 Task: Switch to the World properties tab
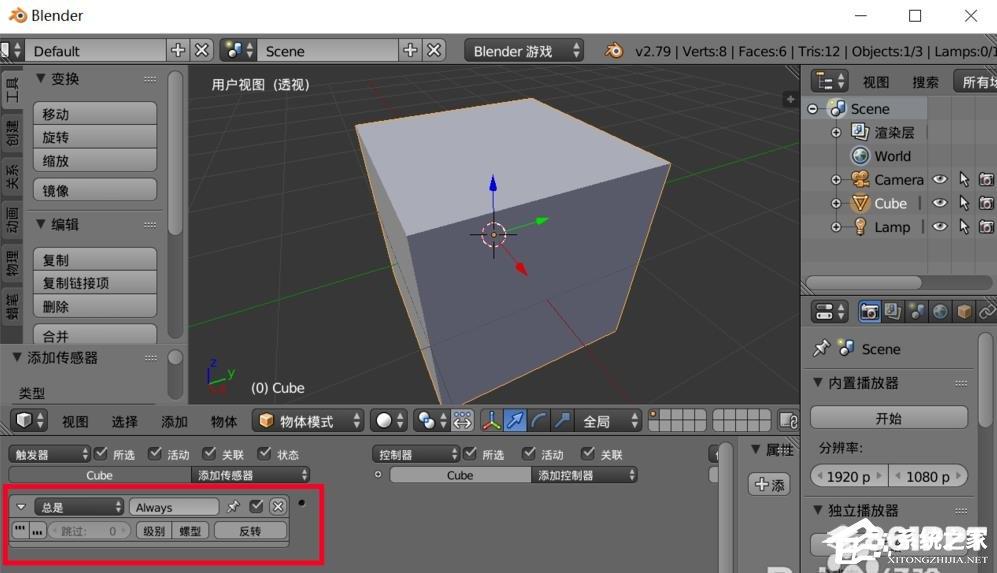[940, 312]
